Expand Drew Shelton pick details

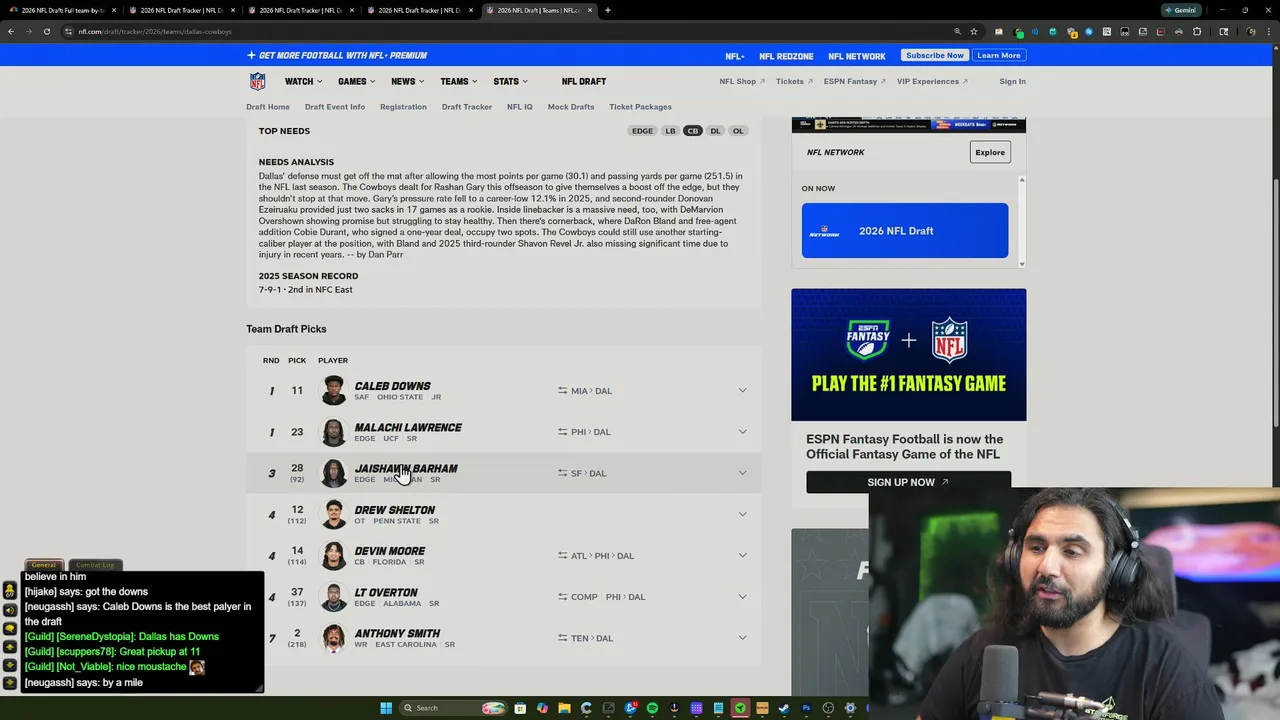tap(742, 514)
